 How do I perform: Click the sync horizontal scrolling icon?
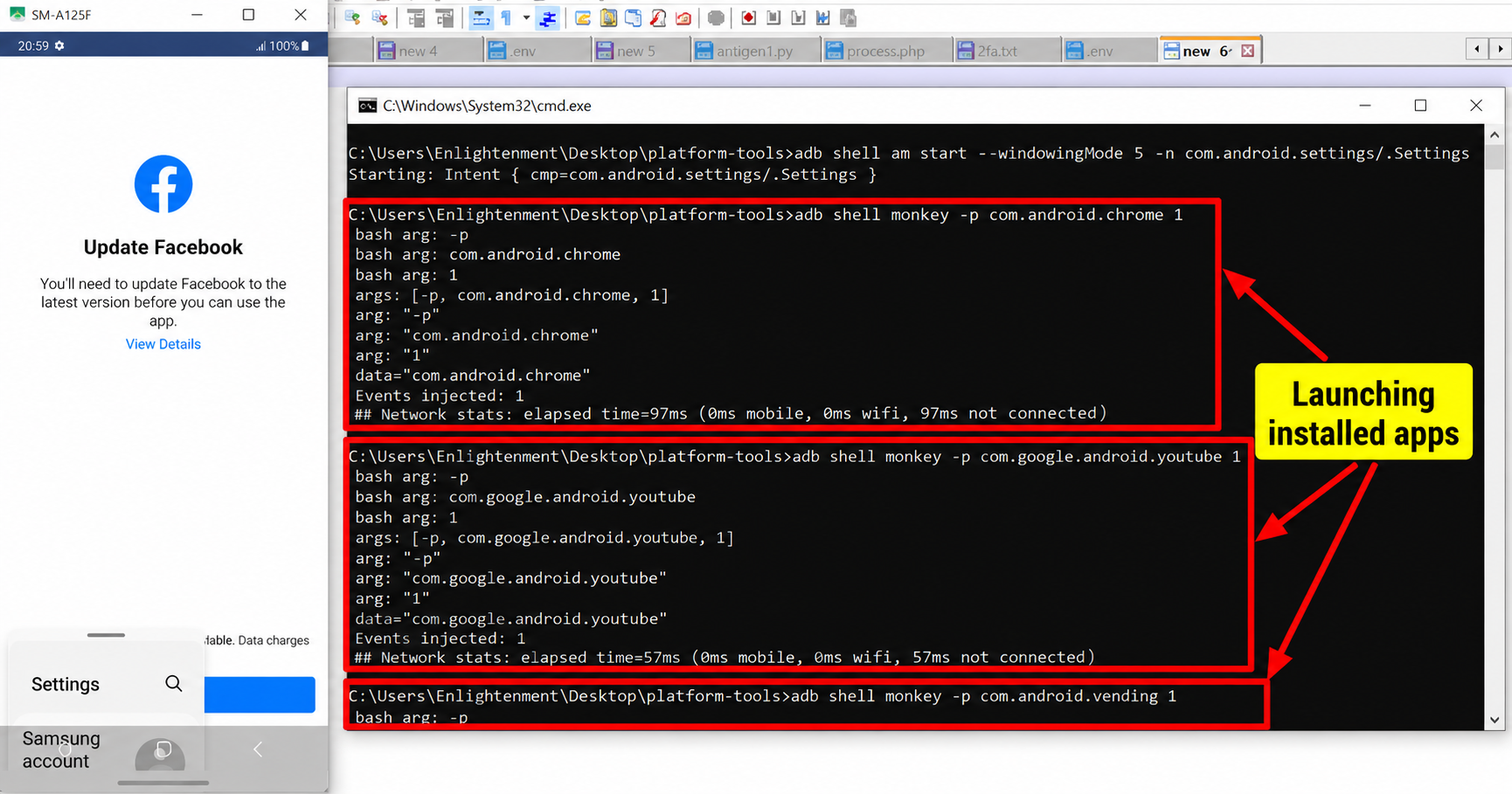click(x=446, y=18)
